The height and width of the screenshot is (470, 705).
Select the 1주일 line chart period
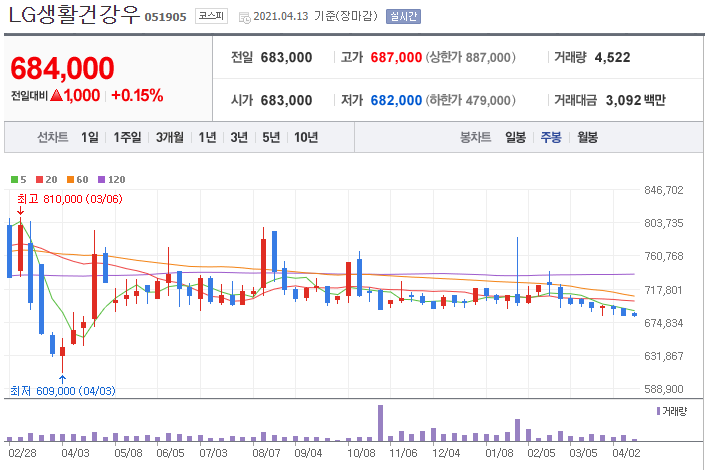click(127, 137)
